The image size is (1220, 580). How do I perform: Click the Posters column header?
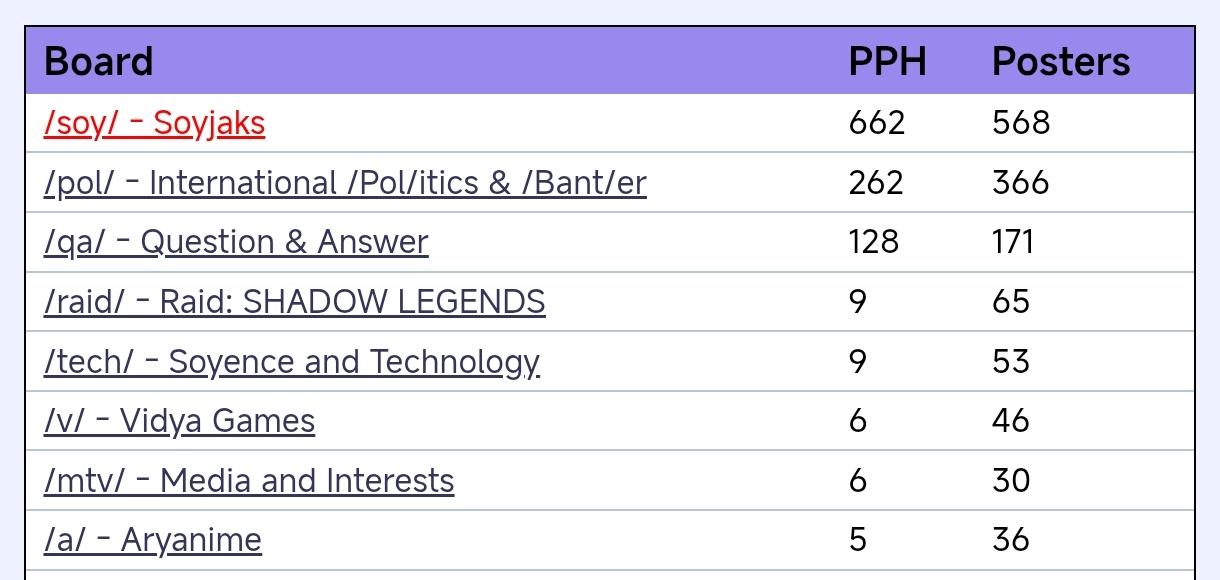pos(1061,62)
